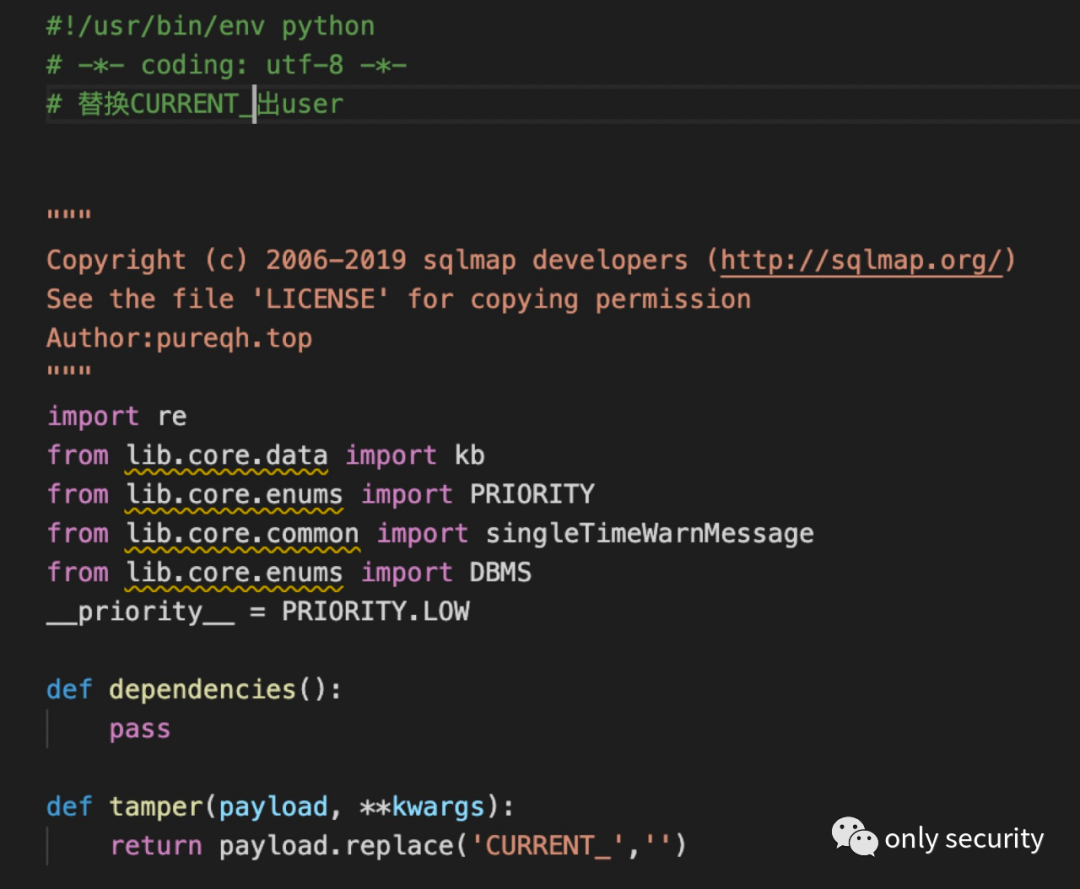Click the Author:pureqh.top docstring line
This screenshot has width=1080, height=889.
point(179,338)
